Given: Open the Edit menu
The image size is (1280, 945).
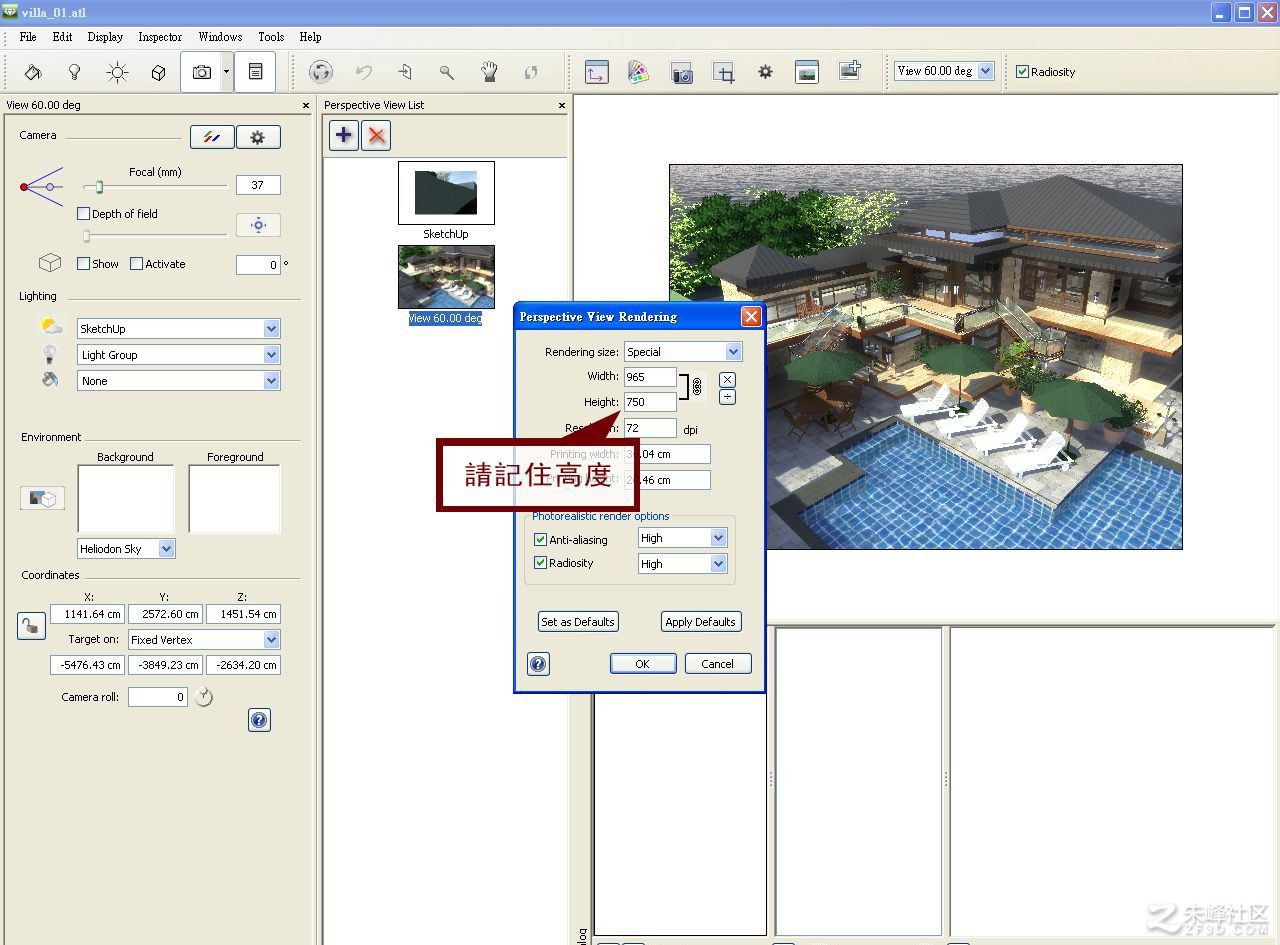Looking at the screenshot, I should [62, 37].
